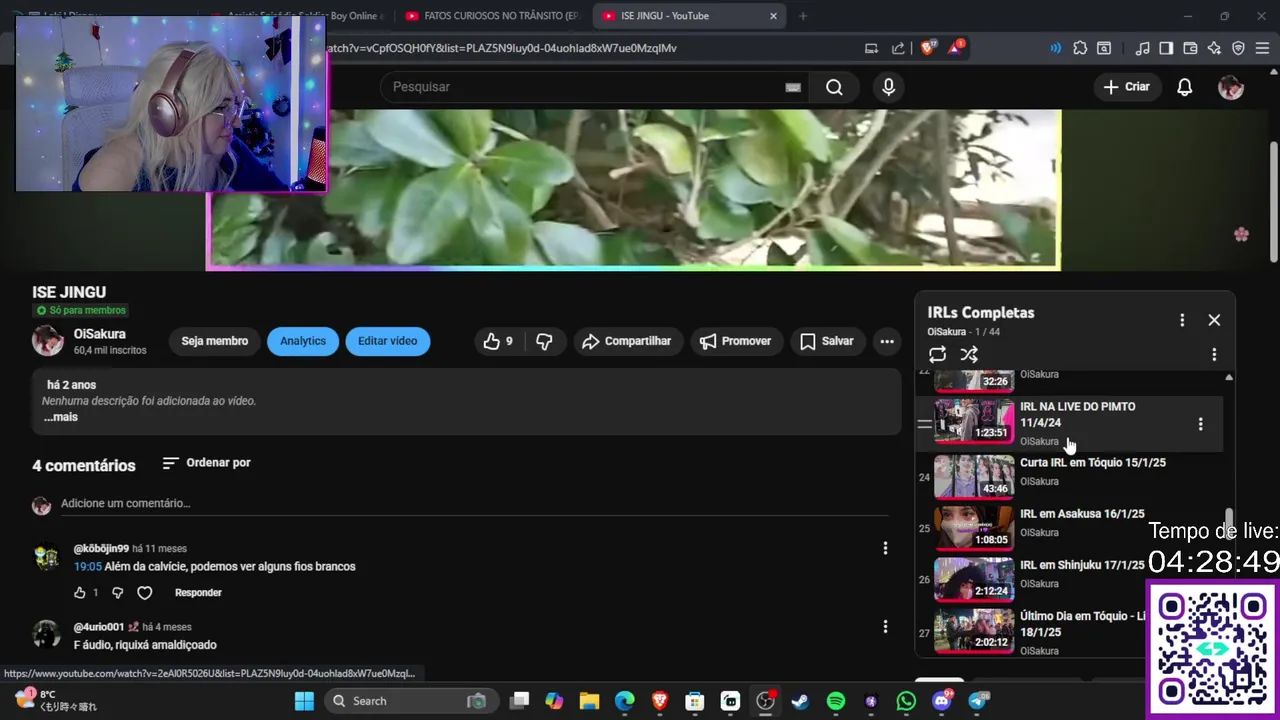Toggle playlist loop

(x=937, y=355)
